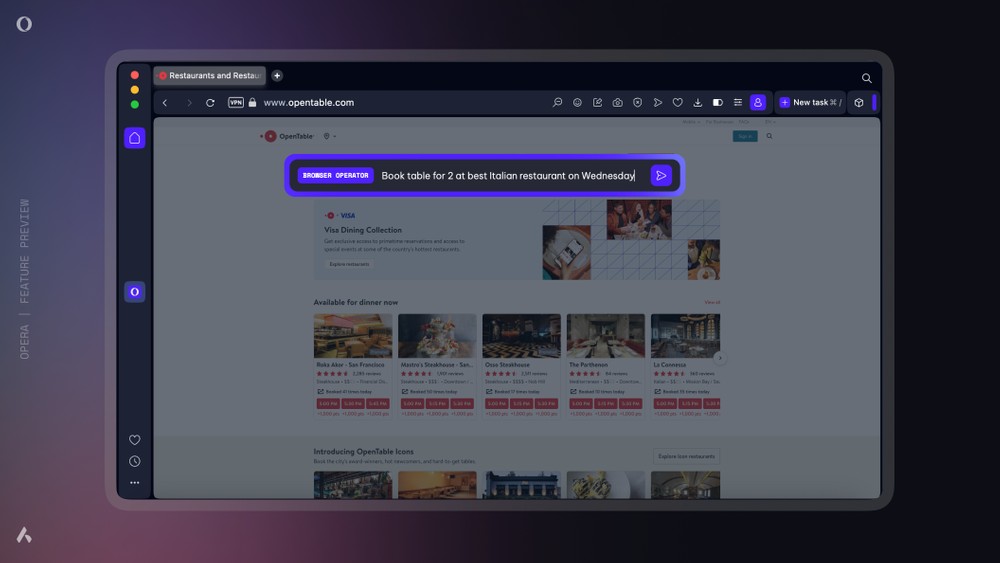The height and width of the screenshot is (563, 1000).
Task: Open the snapshot camera tool
Action: 617,103
